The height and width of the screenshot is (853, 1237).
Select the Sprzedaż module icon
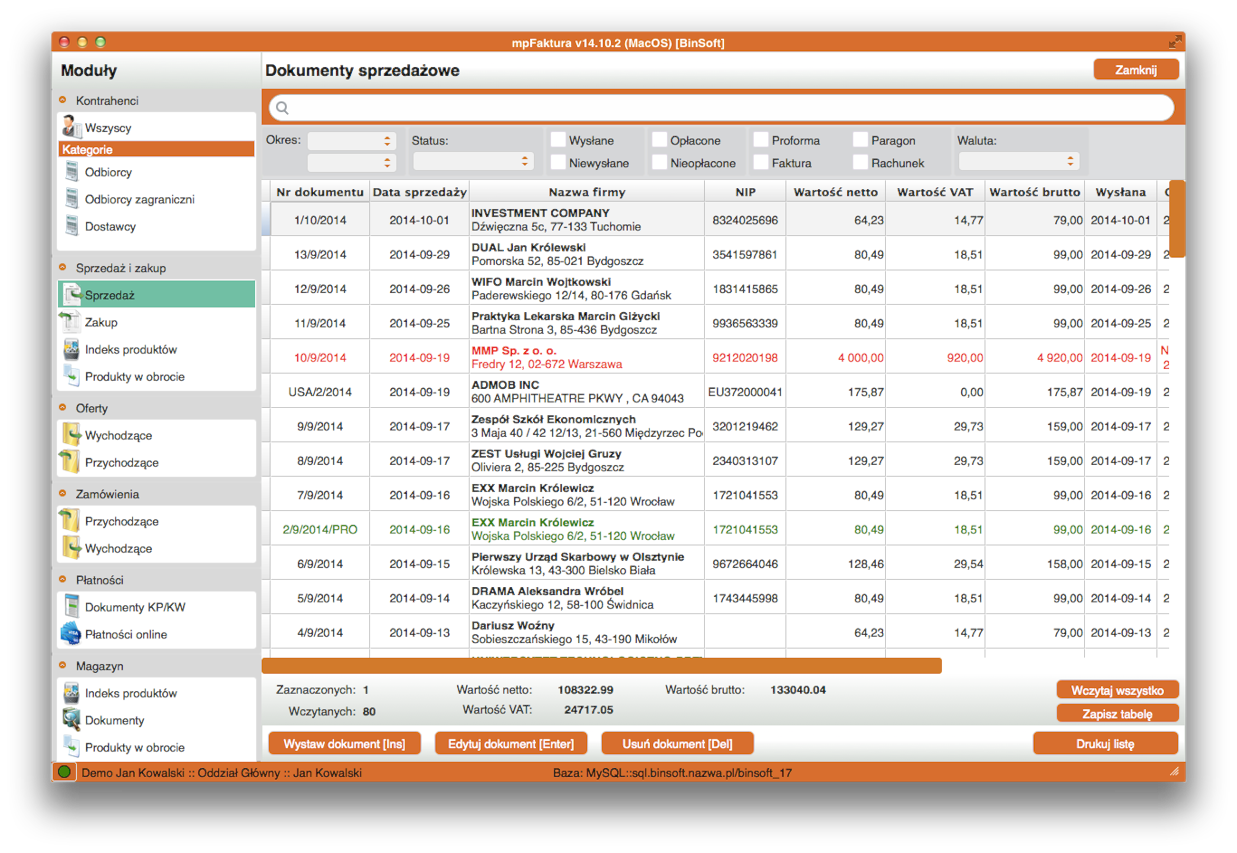coord(70,295)
